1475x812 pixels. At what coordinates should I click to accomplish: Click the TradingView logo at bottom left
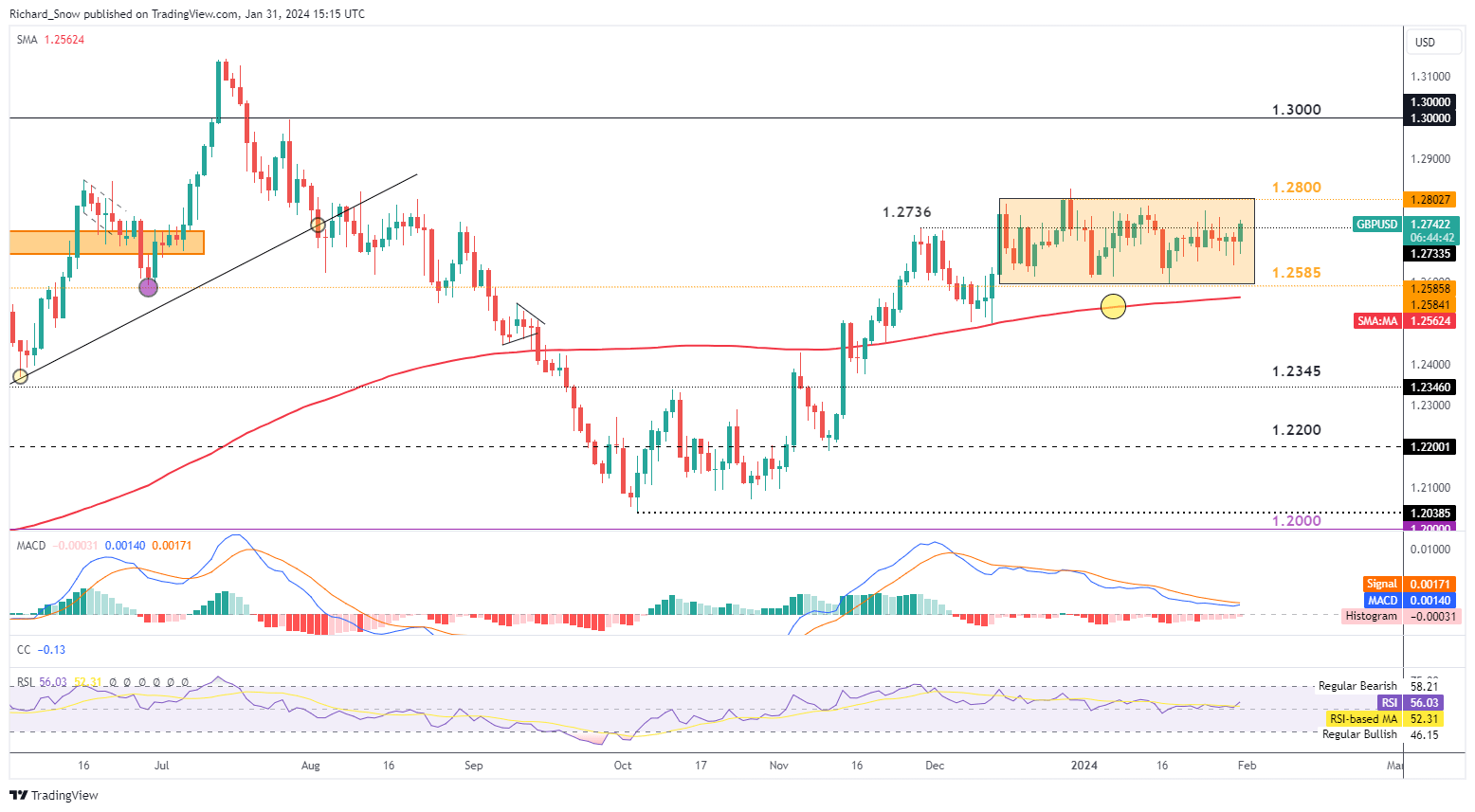(54, 795)
